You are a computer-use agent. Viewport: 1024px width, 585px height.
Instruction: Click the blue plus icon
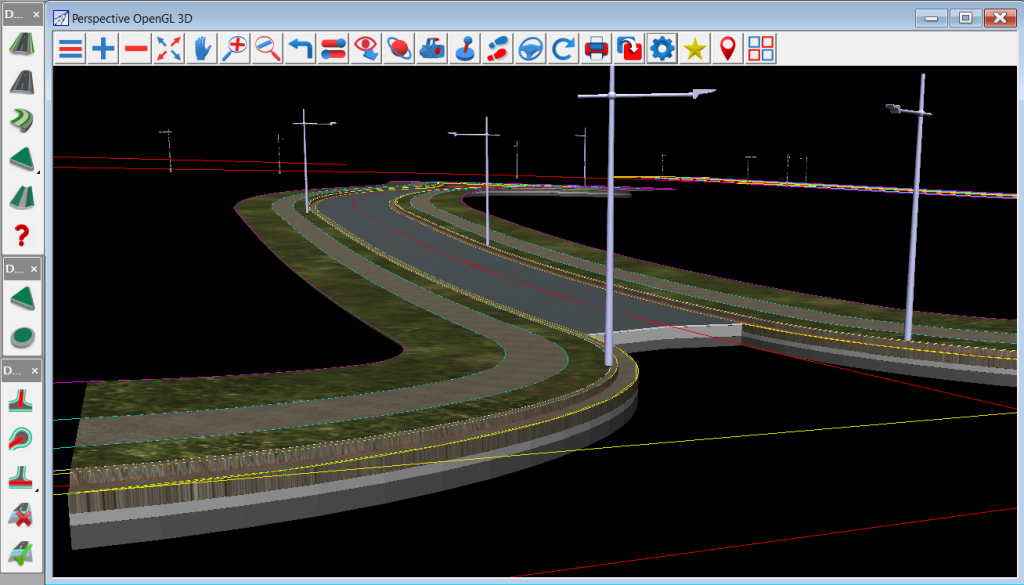pos(103,49)
